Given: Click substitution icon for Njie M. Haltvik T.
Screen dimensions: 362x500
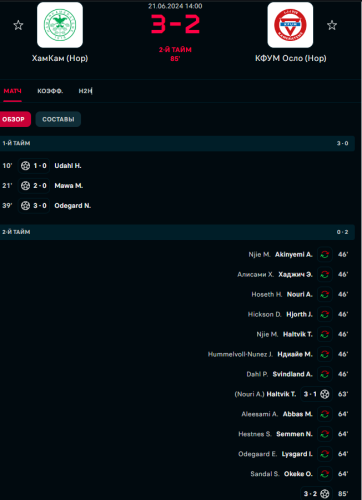Looking at the screenshot, I should tap(325, 334).
